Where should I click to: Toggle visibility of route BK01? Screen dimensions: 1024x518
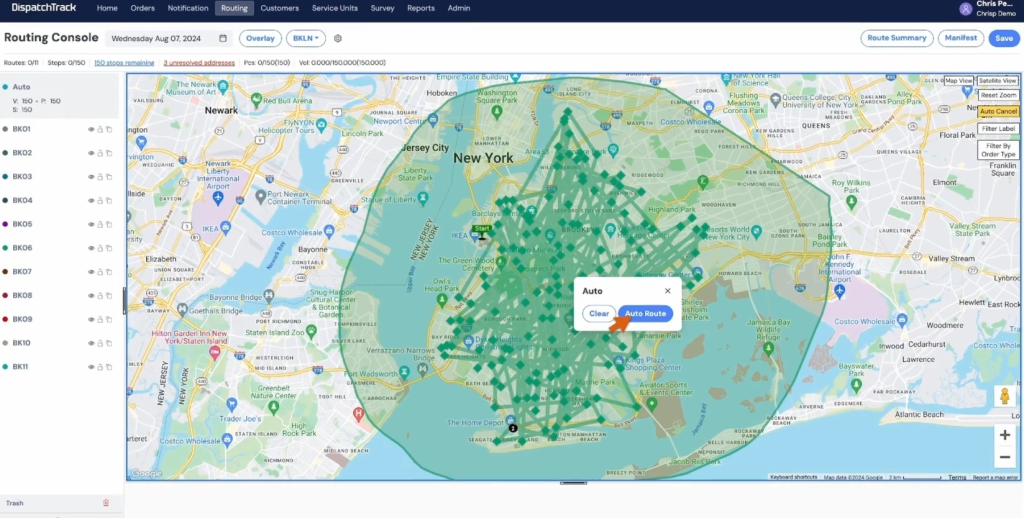91,129
